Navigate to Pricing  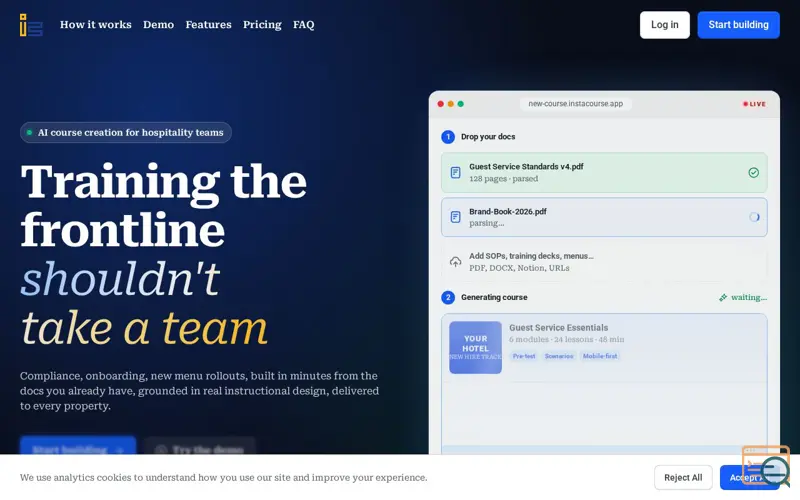tap(262, 24)
